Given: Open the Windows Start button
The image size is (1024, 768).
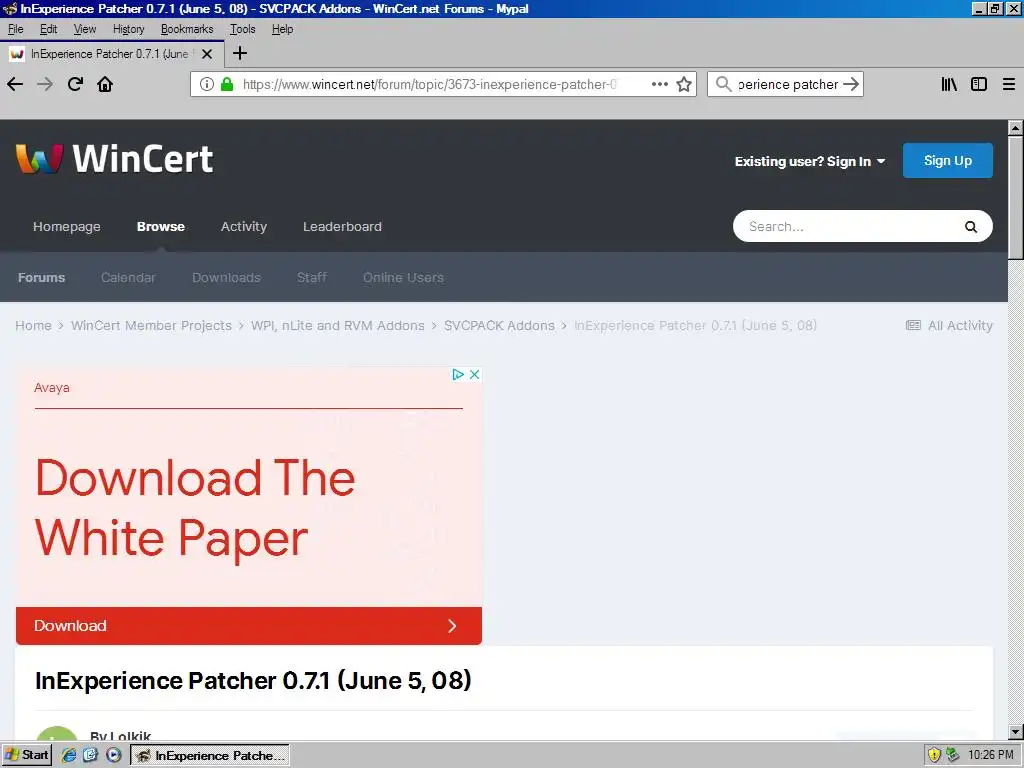Looking at the screenshot, I should coord(27,755).
